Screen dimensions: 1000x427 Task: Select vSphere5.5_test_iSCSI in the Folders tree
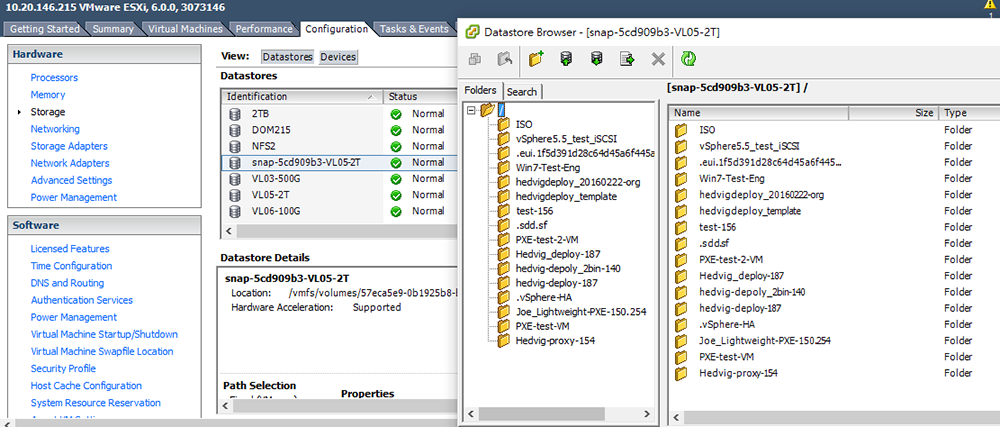566,138
